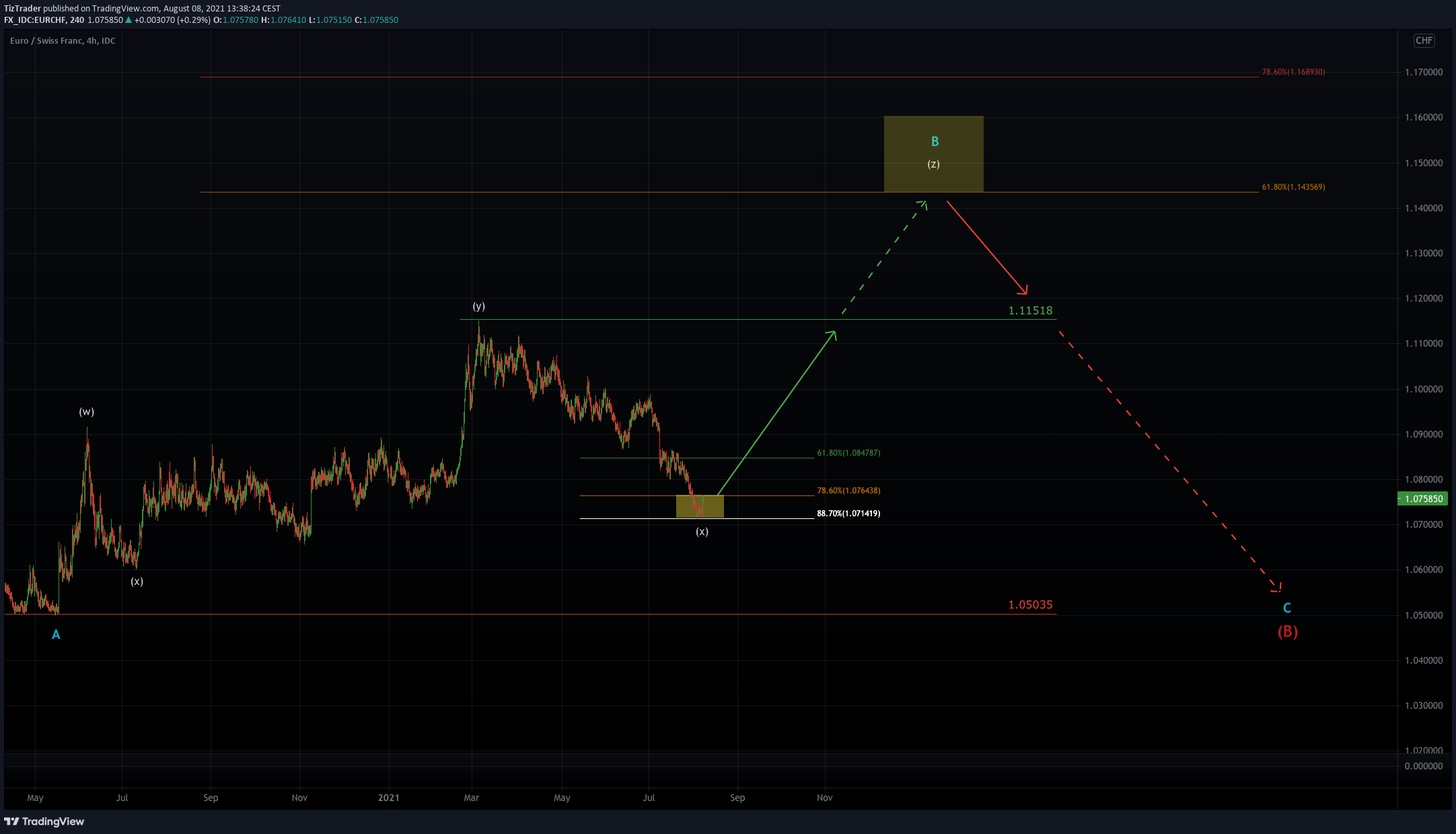
Task: Click the red (B) wave label
Action: coord(1288,631)
